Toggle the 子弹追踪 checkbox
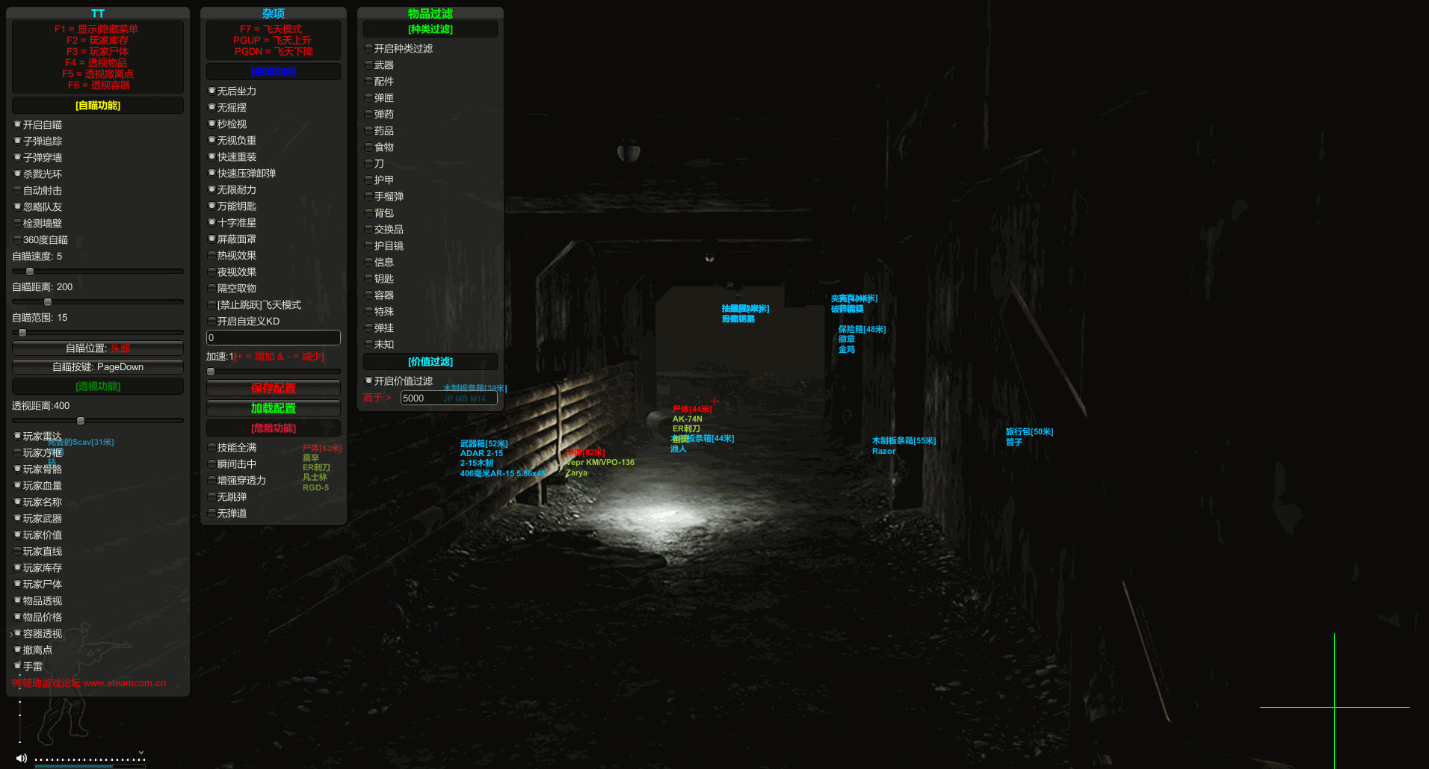Image resolution: width=1429 pixels, height=769 pixels. pyautogui.click(x=17, y=141)
